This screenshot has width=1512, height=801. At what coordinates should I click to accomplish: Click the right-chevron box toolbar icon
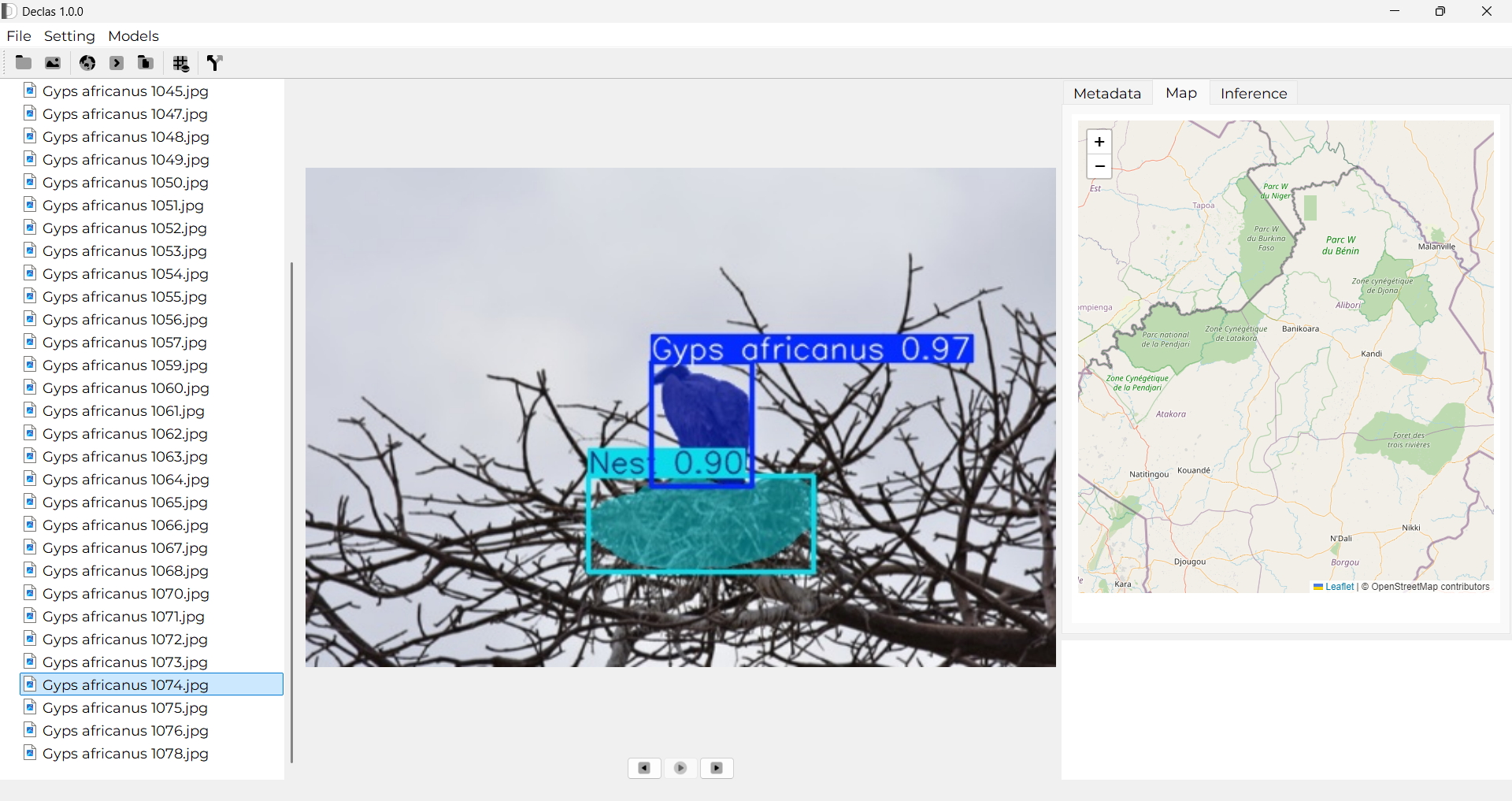point(117,63)
